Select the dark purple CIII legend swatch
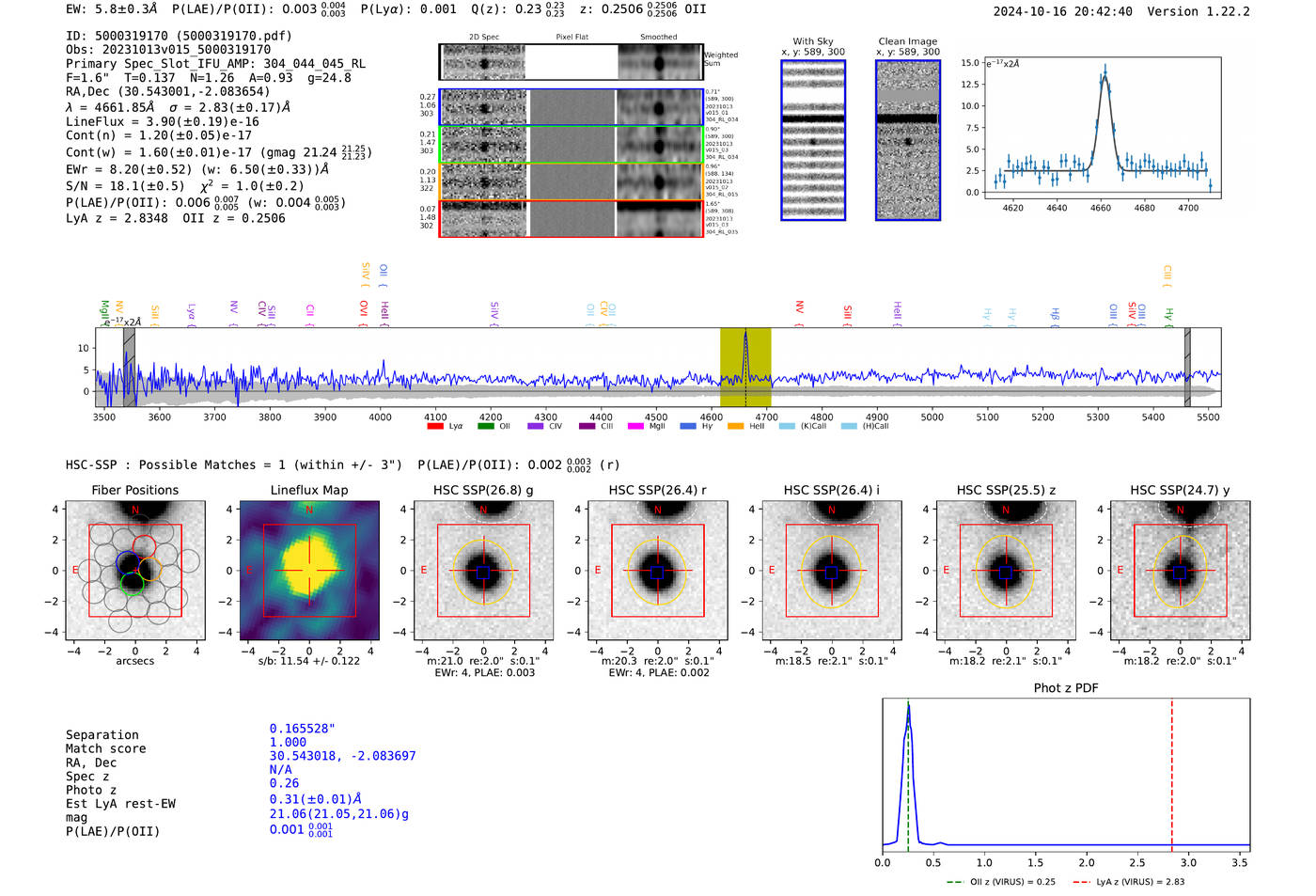Screen dimensions: 1316x896 587,426
